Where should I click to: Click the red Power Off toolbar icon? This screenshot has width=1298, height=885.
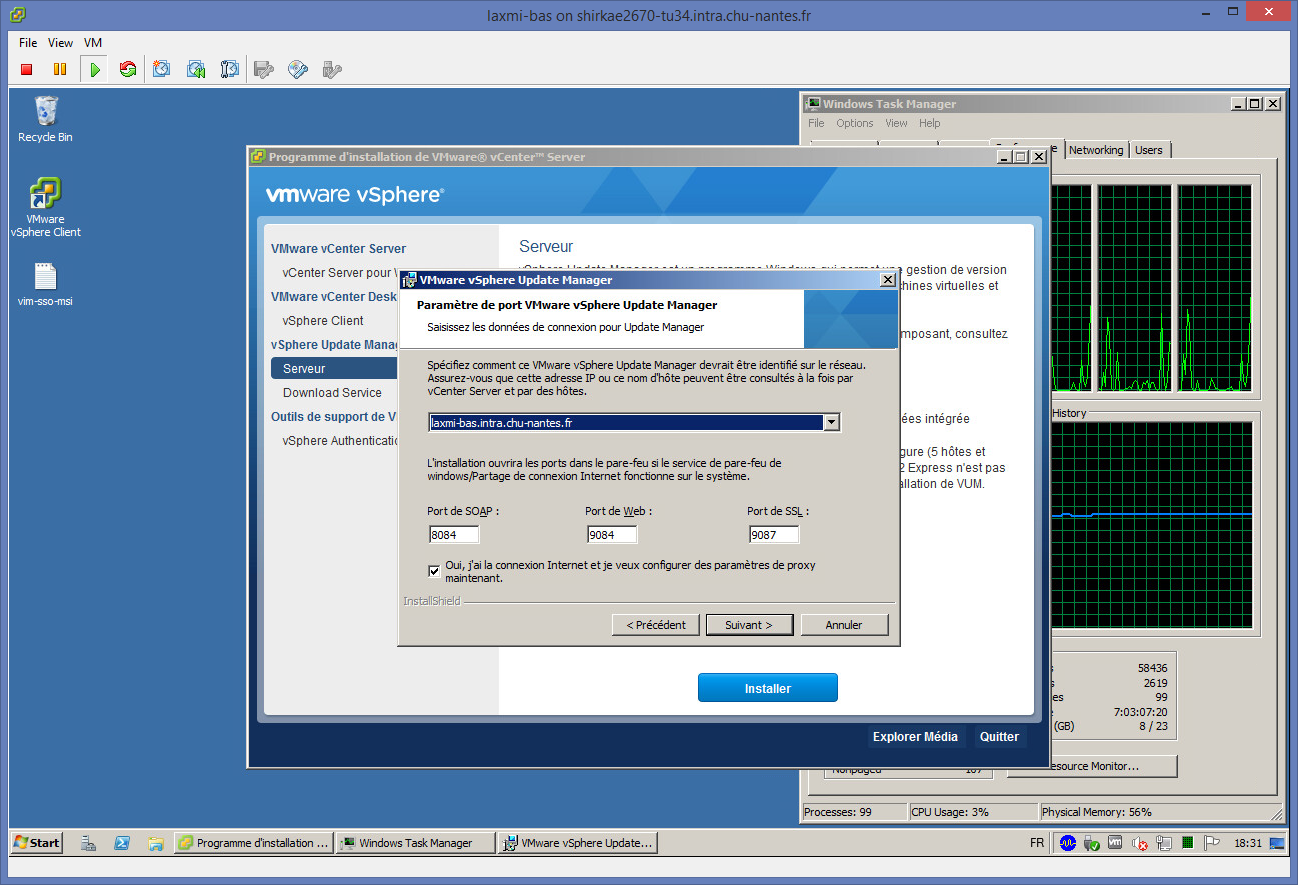[x=27, y=69]
